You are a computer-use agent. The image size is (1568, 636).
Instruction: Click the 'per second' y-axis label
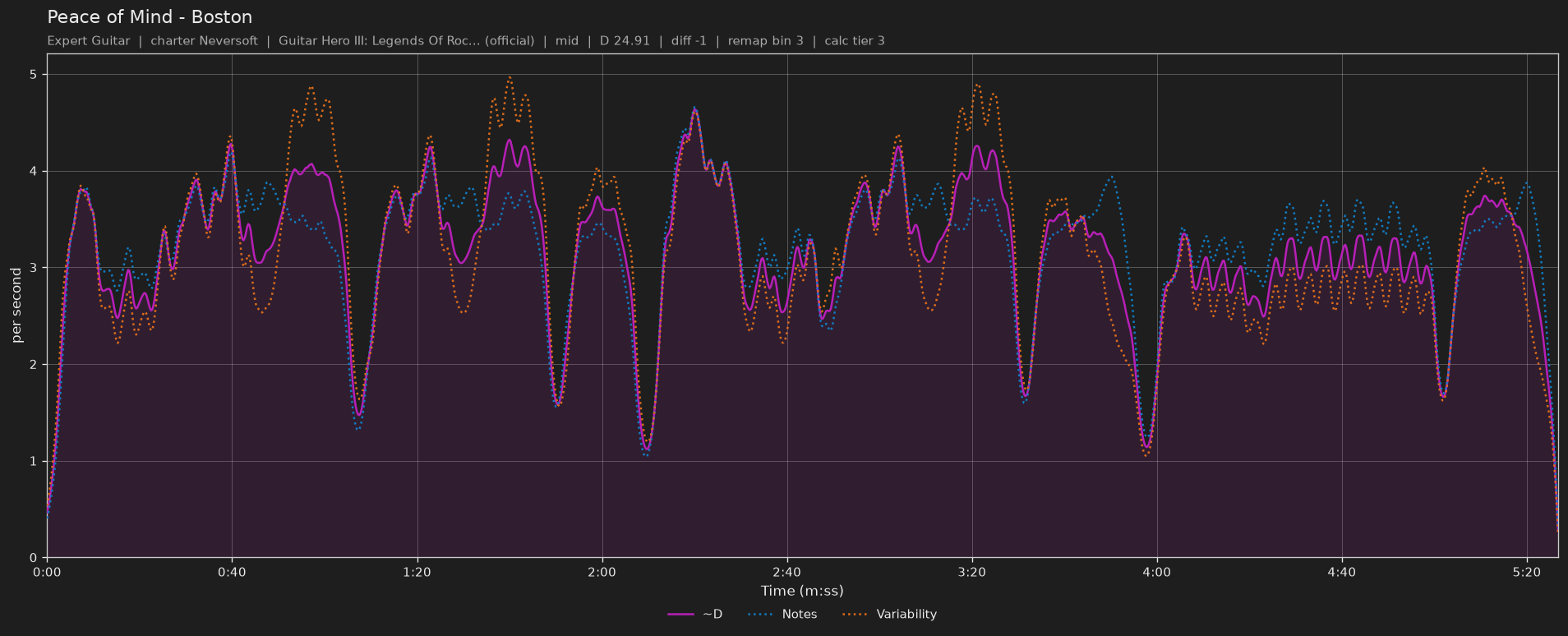16,306
